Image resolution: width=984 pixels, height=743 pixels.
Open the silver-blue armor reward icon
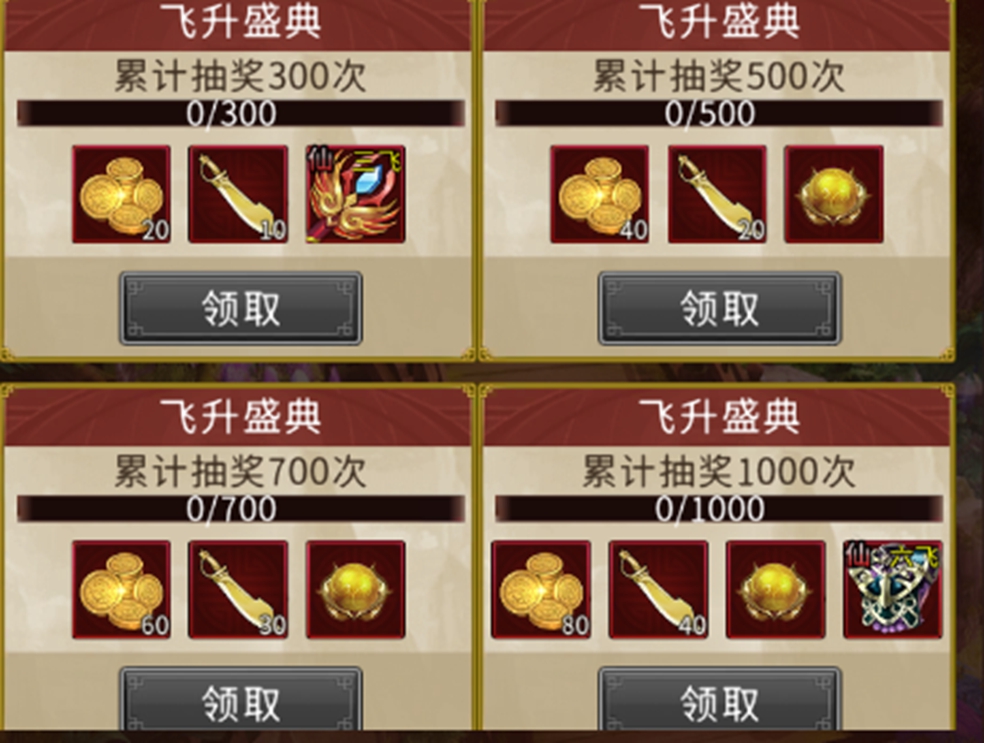tap(893, 590)
